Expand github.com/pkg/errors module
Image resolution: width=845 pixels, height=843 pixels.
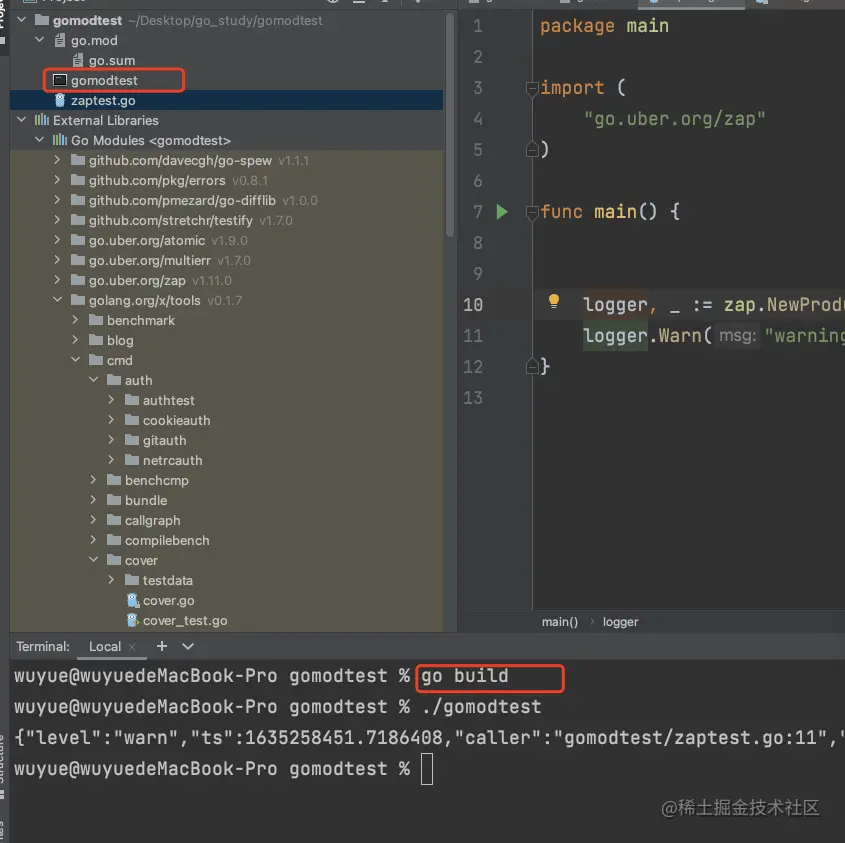click(x=57, y=179)
